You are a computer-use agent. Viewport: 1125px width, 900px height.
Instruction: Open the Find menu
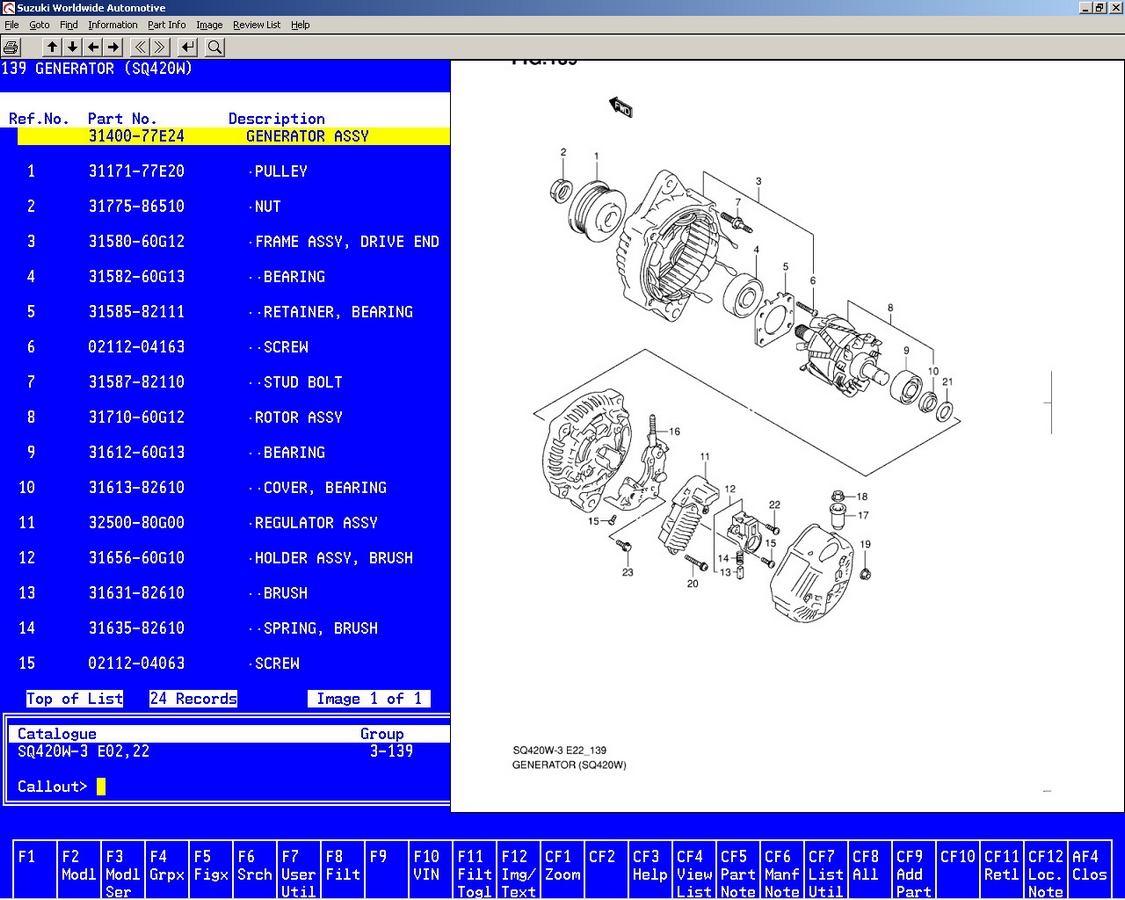(69, 24)
